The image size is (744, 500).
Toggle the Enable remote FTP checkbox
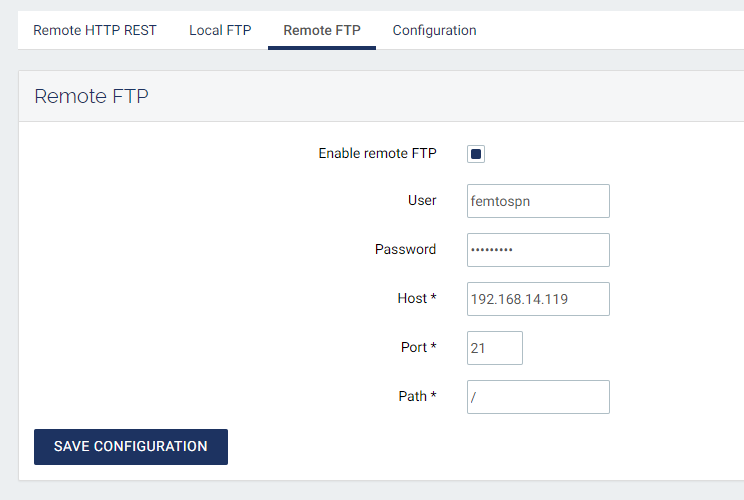pos(476,154)
